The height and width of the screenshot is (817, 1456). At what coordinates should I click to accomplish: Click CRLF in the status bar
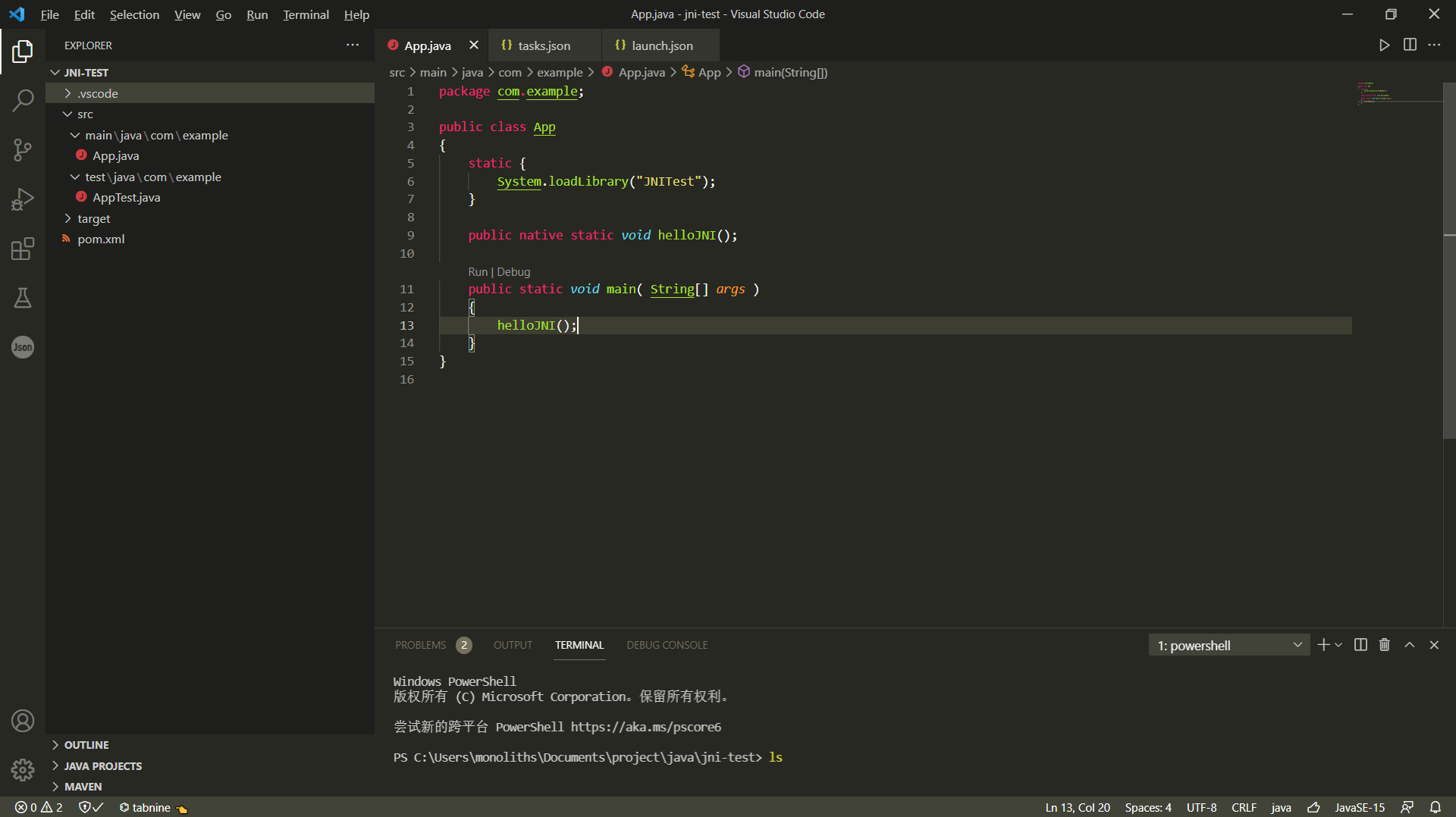coord(1244,807)
